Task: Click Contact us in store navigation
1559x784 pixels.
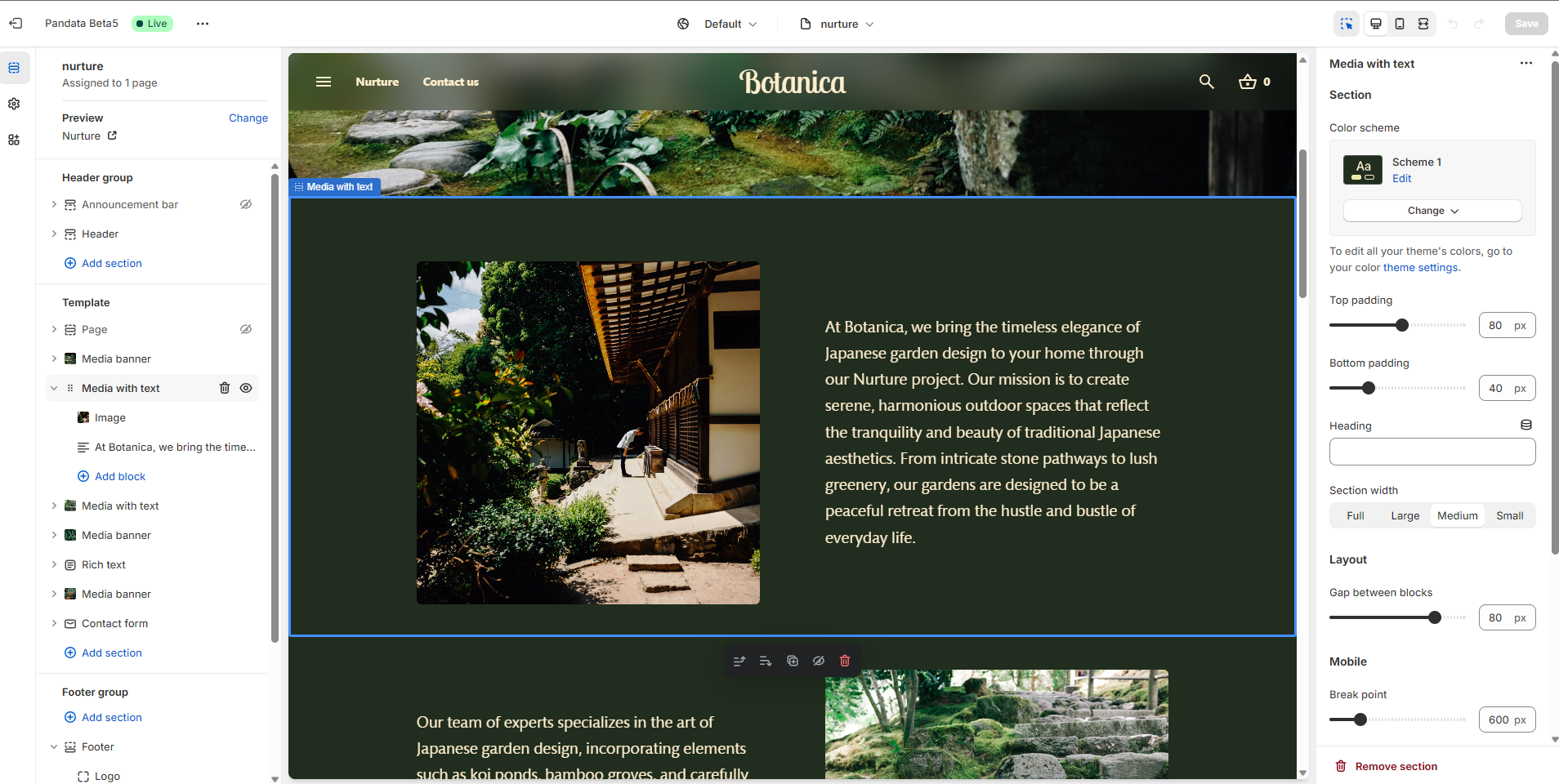Action: [x=450, y=82]
